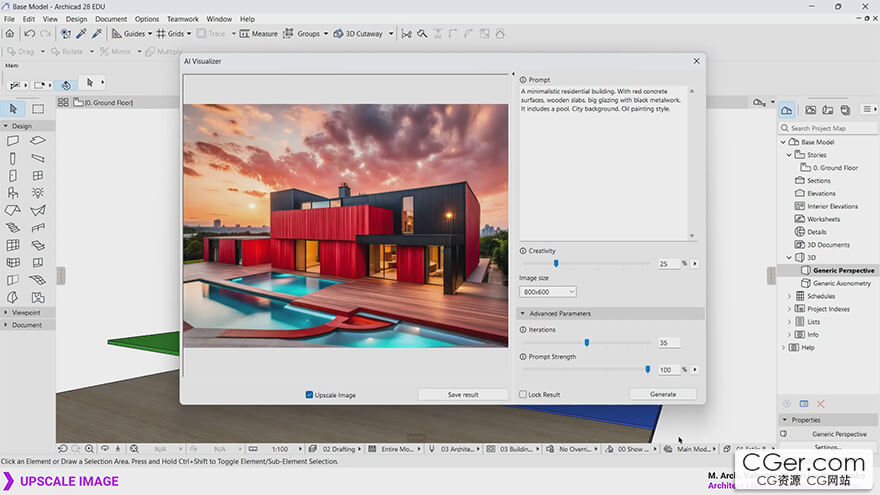The width and height of the screenshot is (880, 495).
Task: Open the 3D Cutaway dropdown arrow
Action: point(389,34)
